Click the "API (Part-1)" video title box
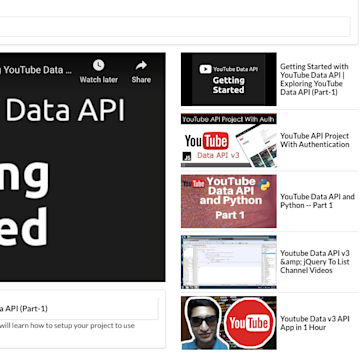The height and width of the screenshot is (360, 360). (x=79, y=309)
